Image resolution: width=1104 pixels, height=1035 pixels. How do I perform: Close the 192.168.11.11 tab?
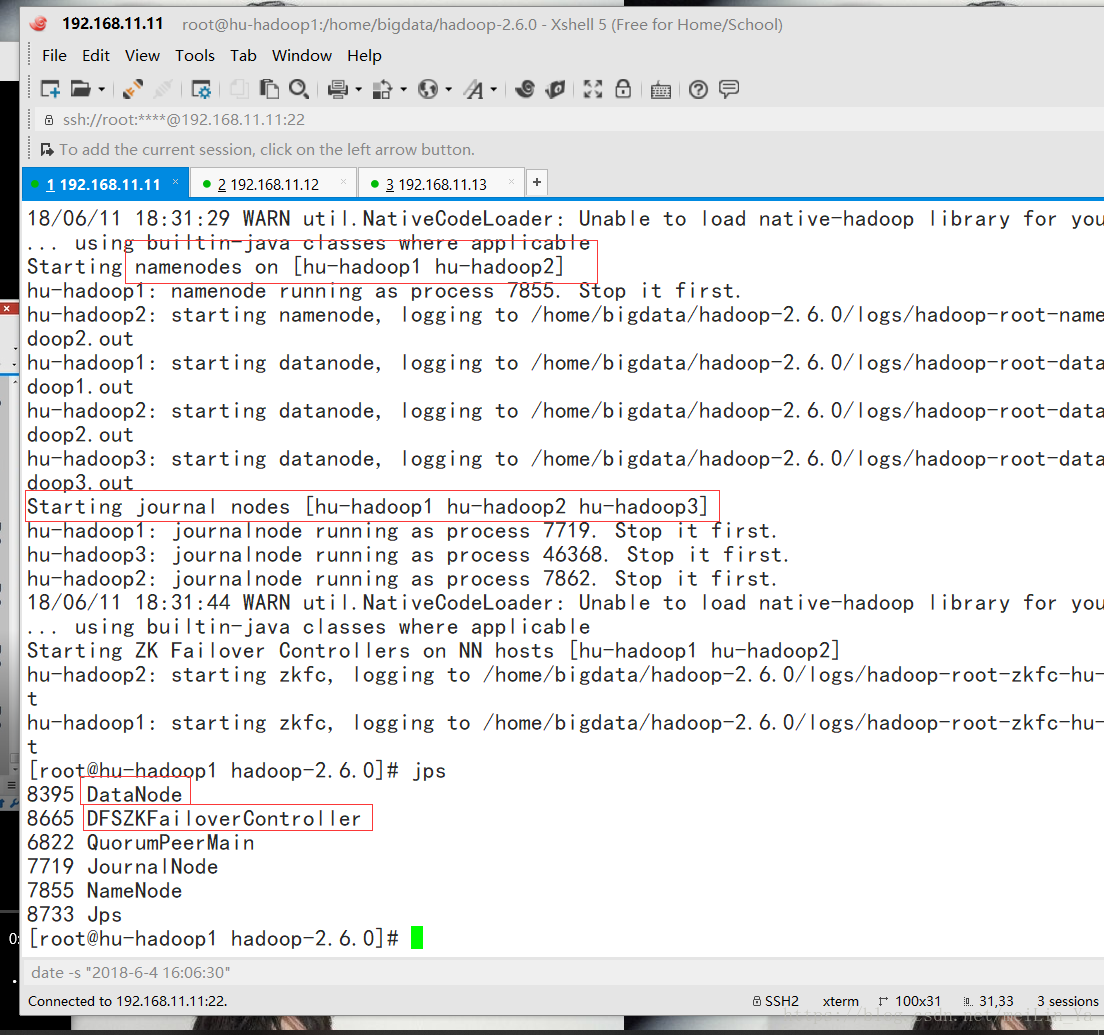pyautogui.click(x=175, y=182)
